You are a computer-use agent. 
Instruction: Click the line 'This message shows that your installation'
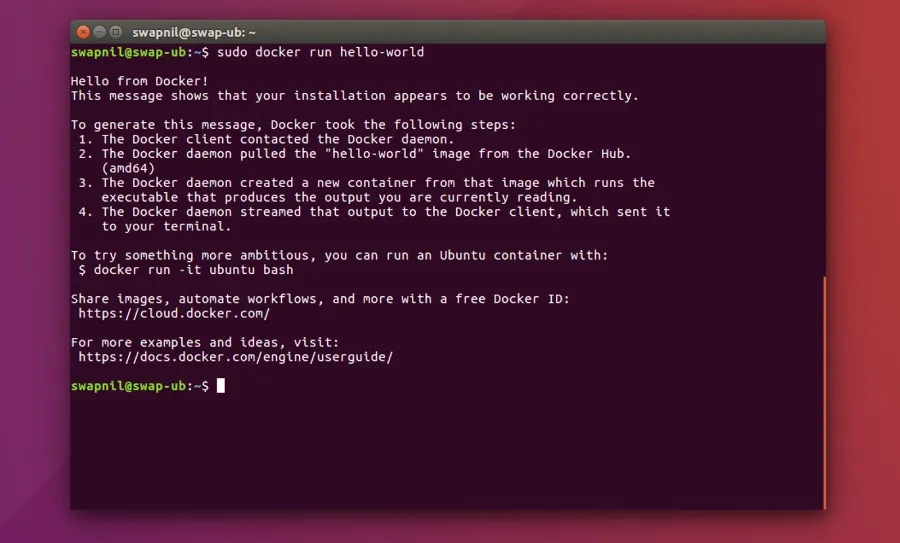[355, 96]
